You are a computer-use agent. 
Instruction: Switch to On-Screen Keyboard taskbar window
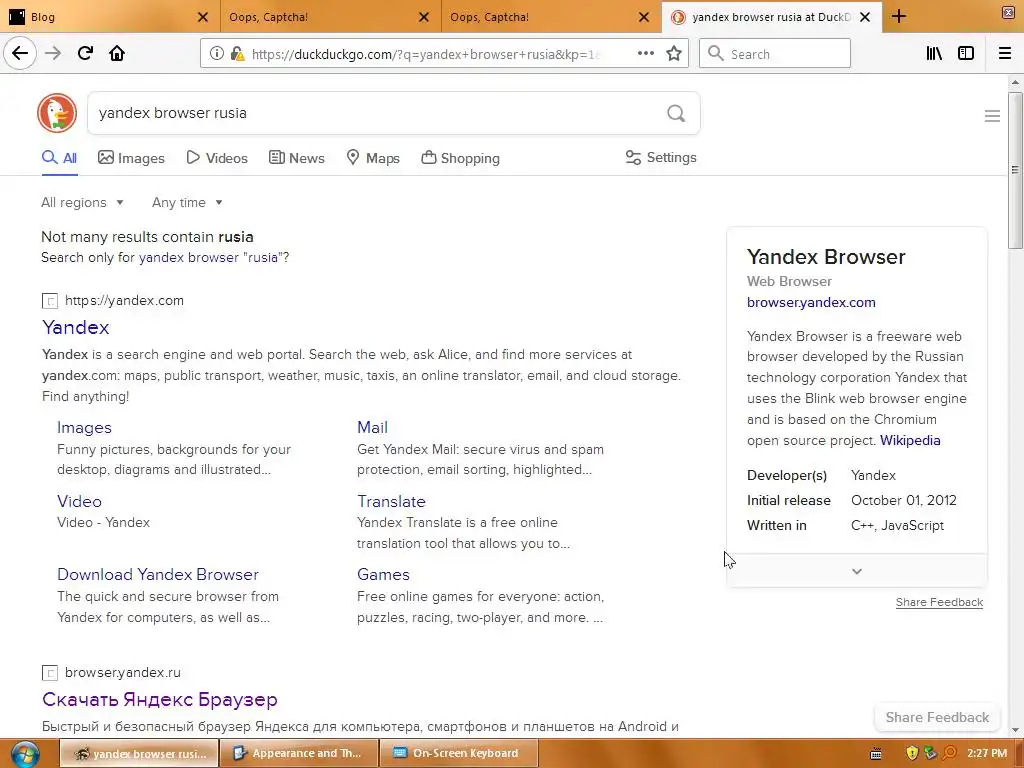459,753
